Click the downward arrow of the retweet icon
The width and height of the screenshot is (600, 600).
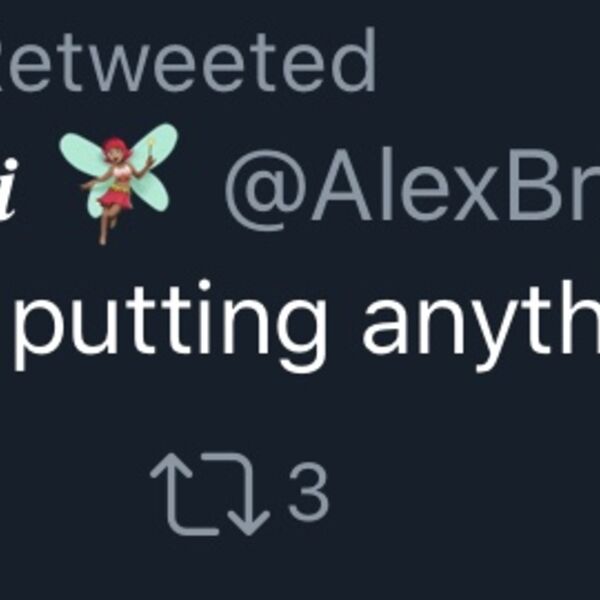tap(245, 503)
